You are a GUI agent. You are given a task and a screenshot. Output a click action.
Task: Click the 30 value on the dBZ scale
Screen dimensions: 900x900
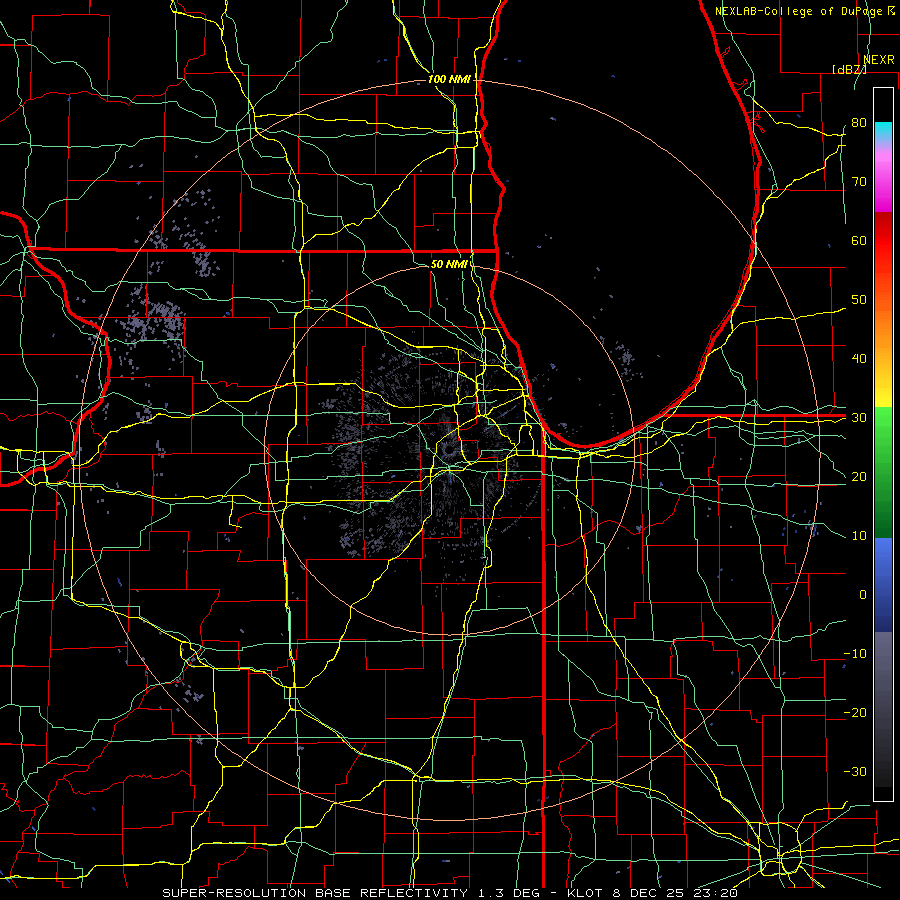pyautogui.click(x=859, y=418)
